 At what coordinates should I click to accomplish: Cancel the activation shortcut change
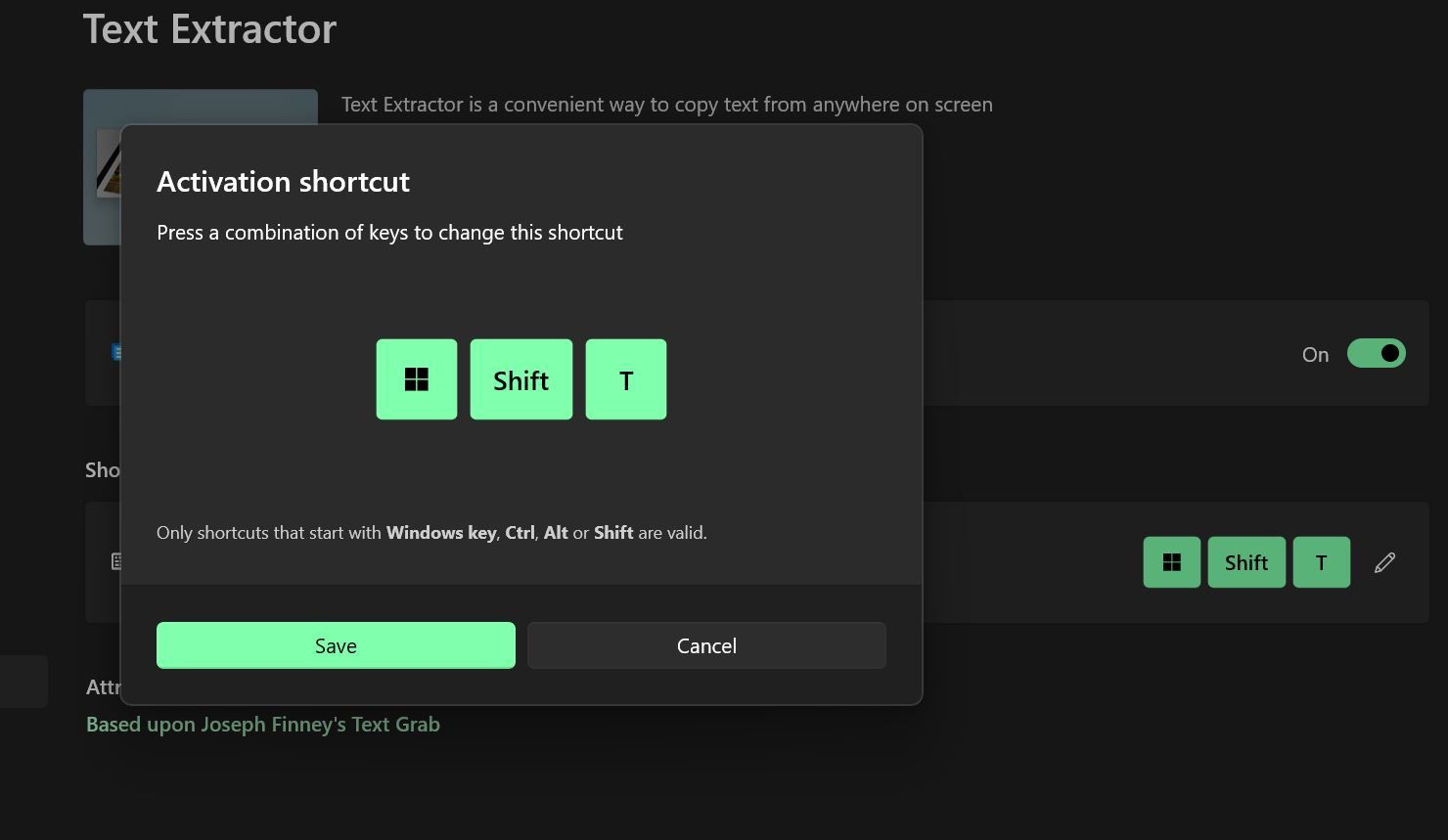pos(706,645)
